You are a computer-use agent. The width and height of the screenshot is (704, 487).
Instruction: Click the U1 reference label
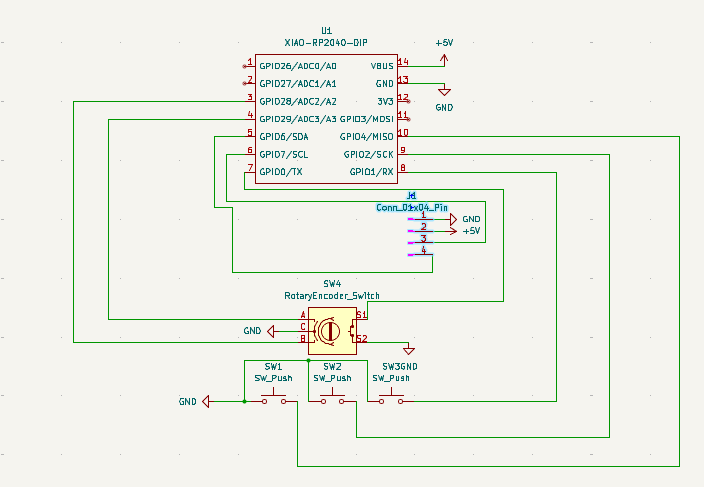point(326,31)
